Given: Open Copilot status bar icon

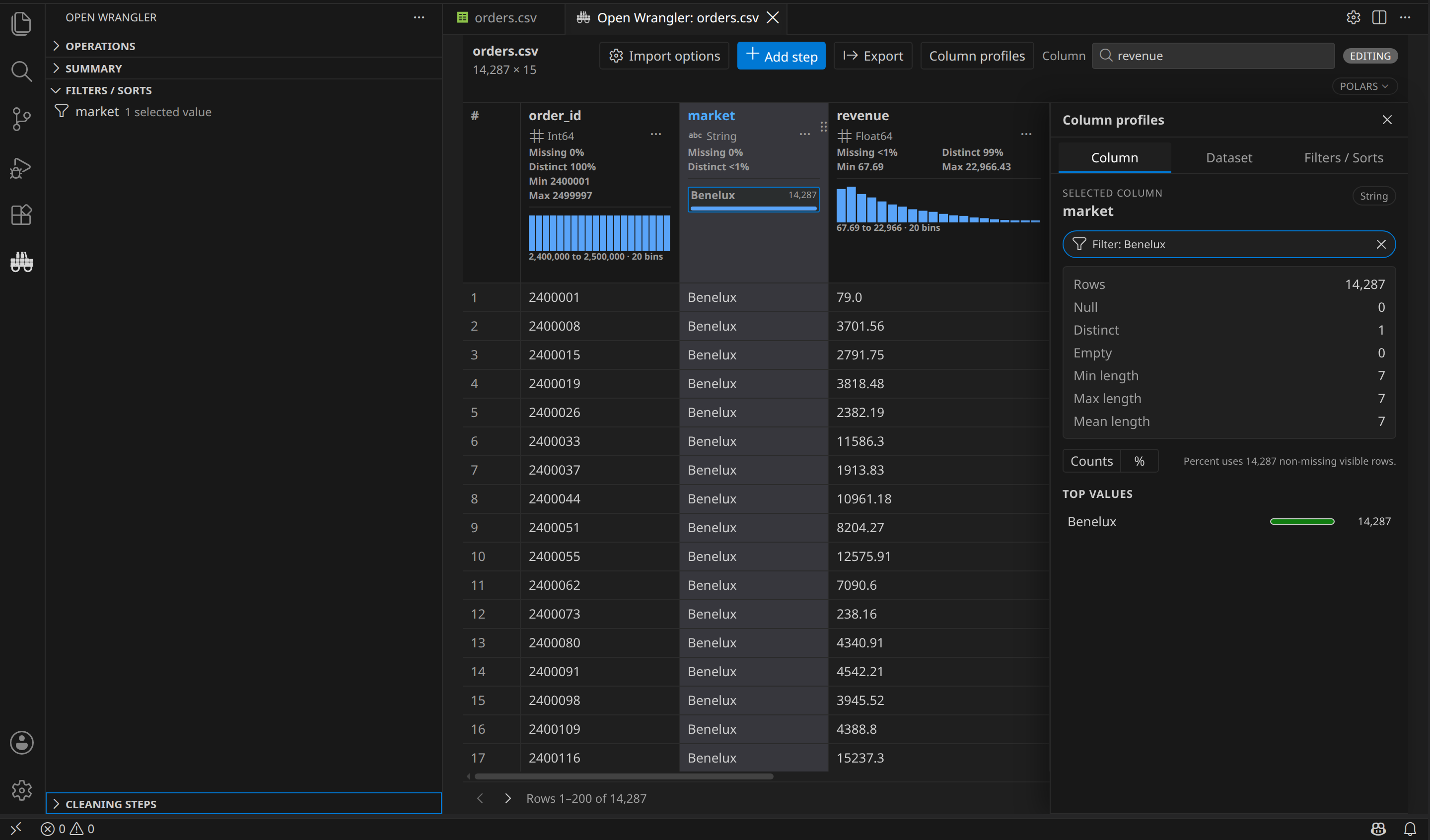Looking at the screenshot, I should (1378, 829).
